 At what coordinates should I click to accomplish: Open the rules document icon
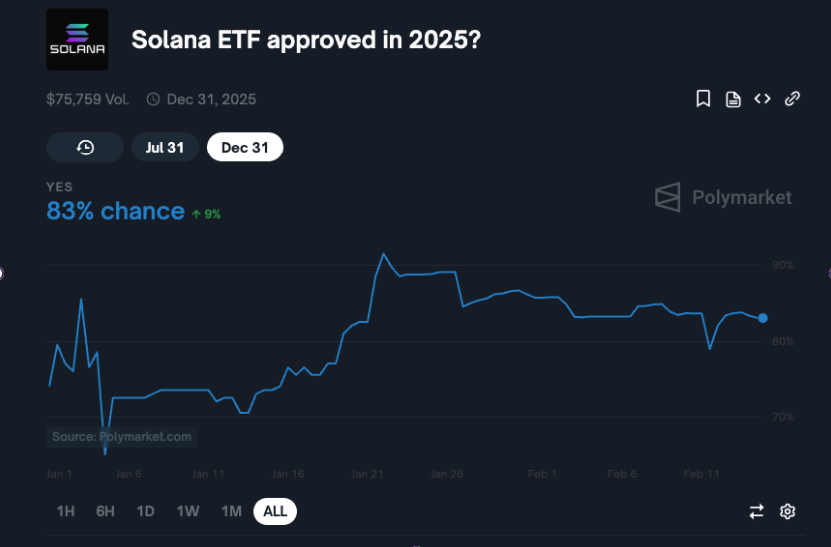point(733,98)
